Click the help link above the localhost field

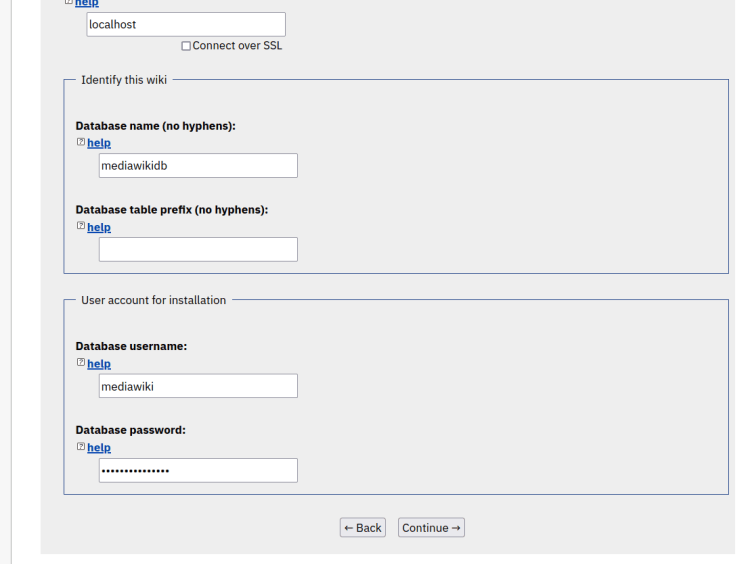[x=87, y=3]
